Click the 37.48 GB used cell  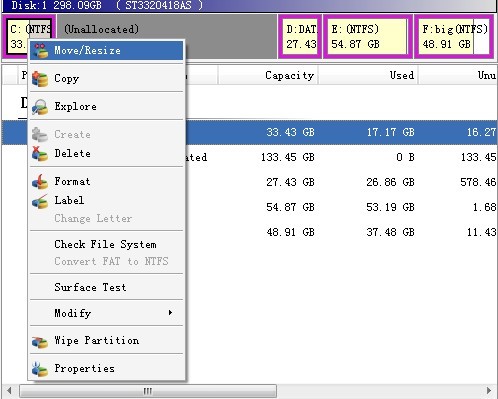(391, 232)
